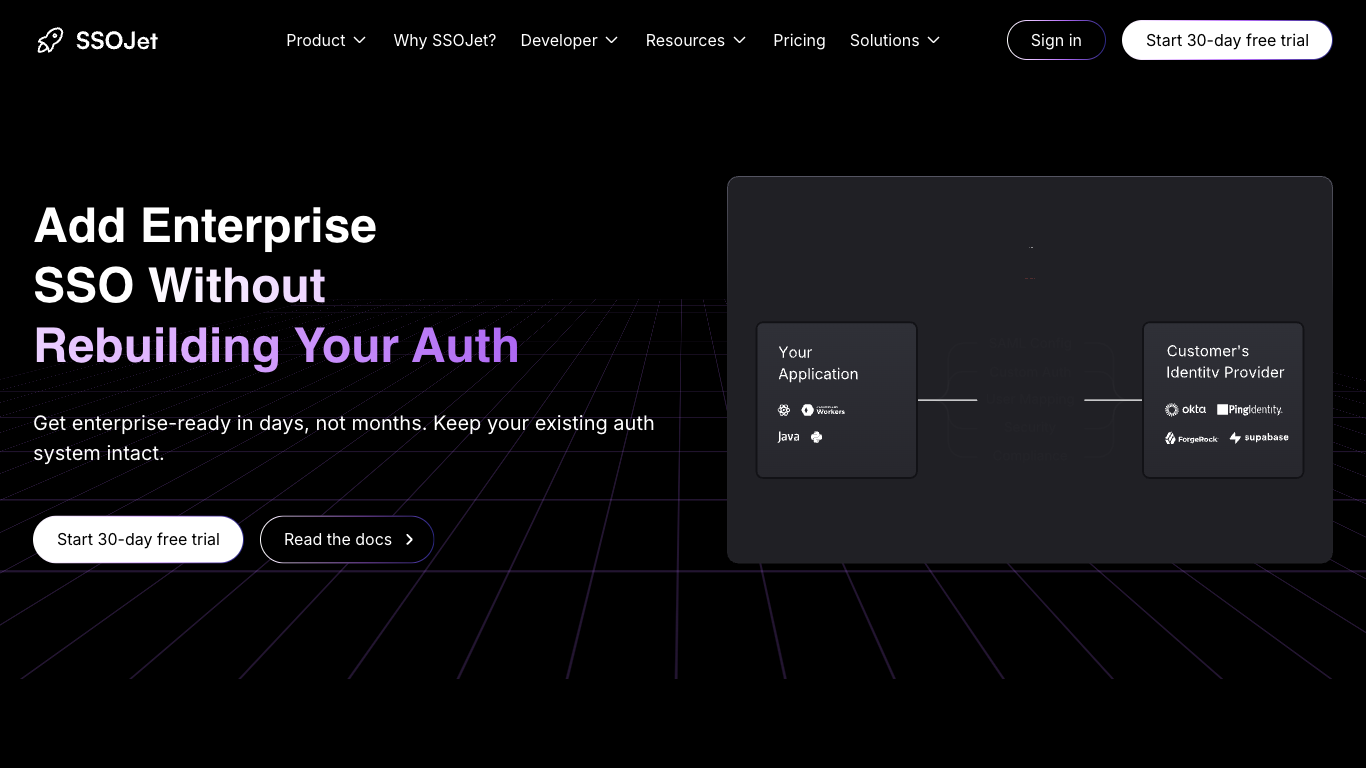Click the Sign in button
1366x768 pixels.
1056,40
